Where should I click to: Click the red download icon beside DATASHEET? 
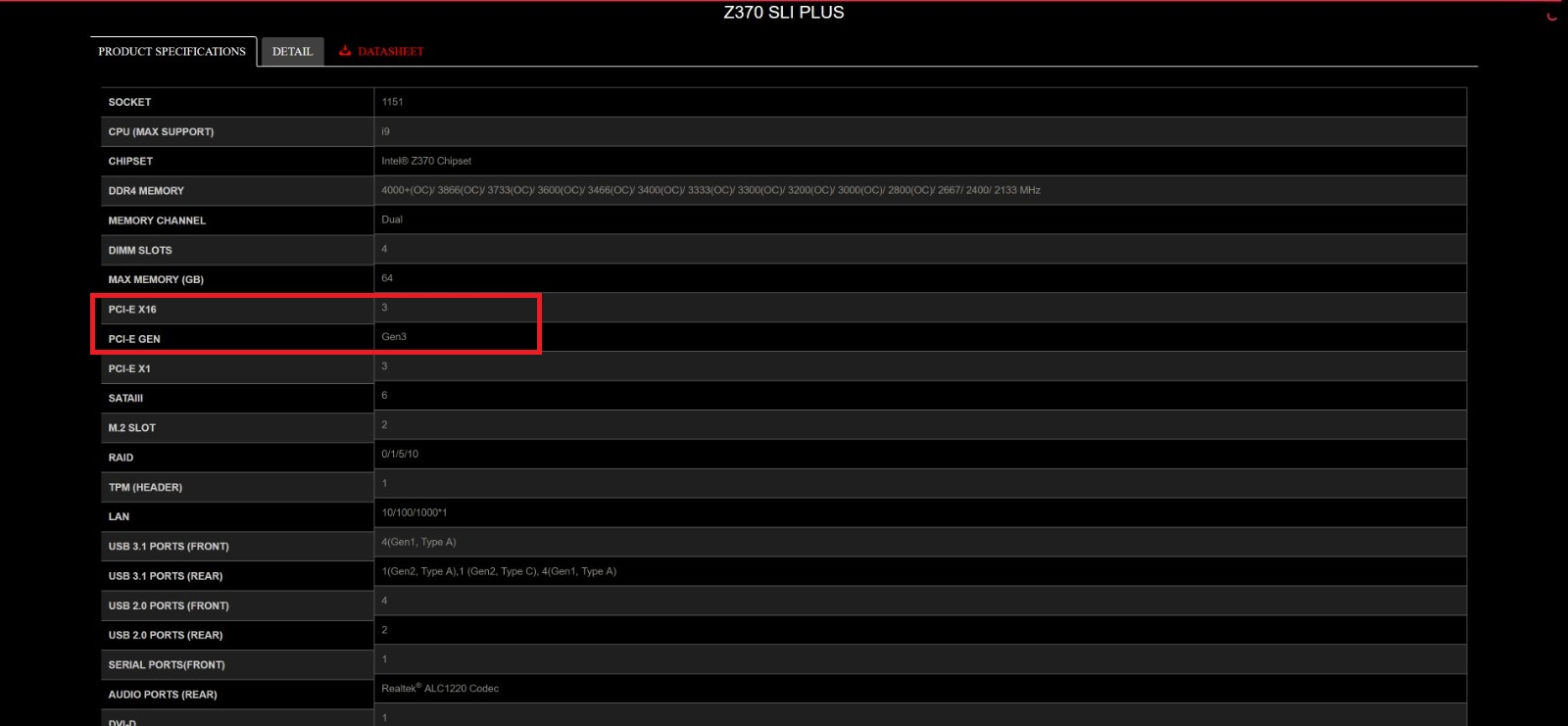point(345,51)
